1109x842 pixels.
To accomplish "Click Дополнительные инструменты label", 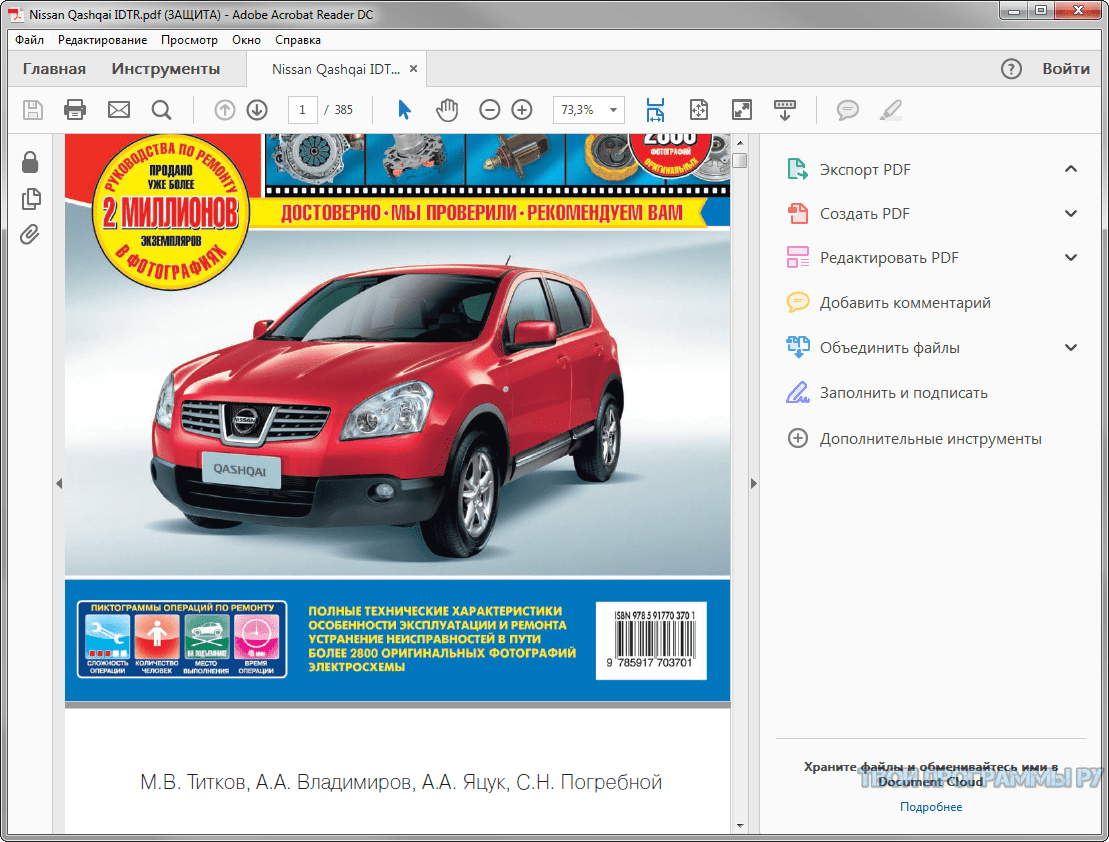I will (x=931, y=439).
